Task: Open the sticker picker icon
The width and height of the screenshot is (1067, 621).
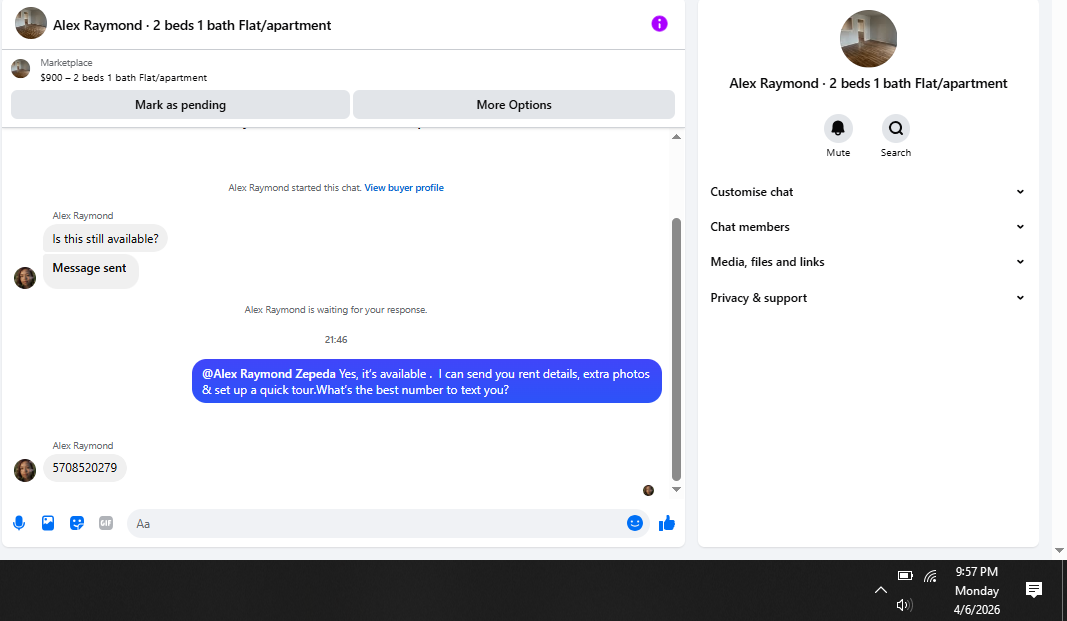Action: point(77,523)
